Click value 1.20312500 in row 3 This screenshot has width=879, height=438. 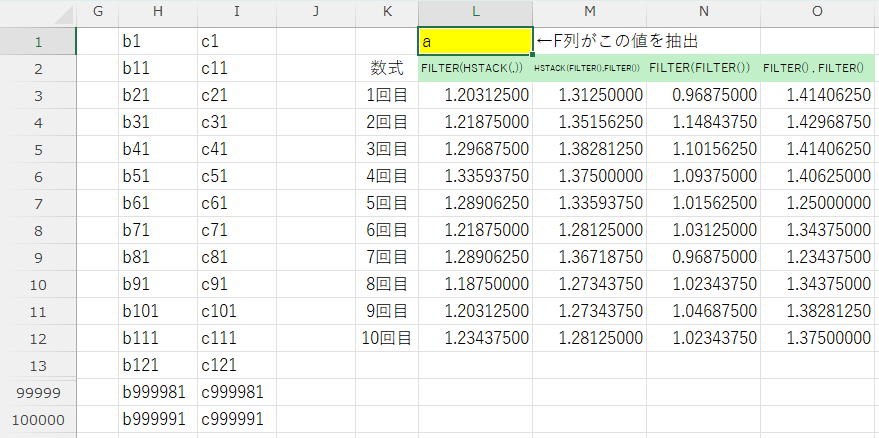(475, 95)
